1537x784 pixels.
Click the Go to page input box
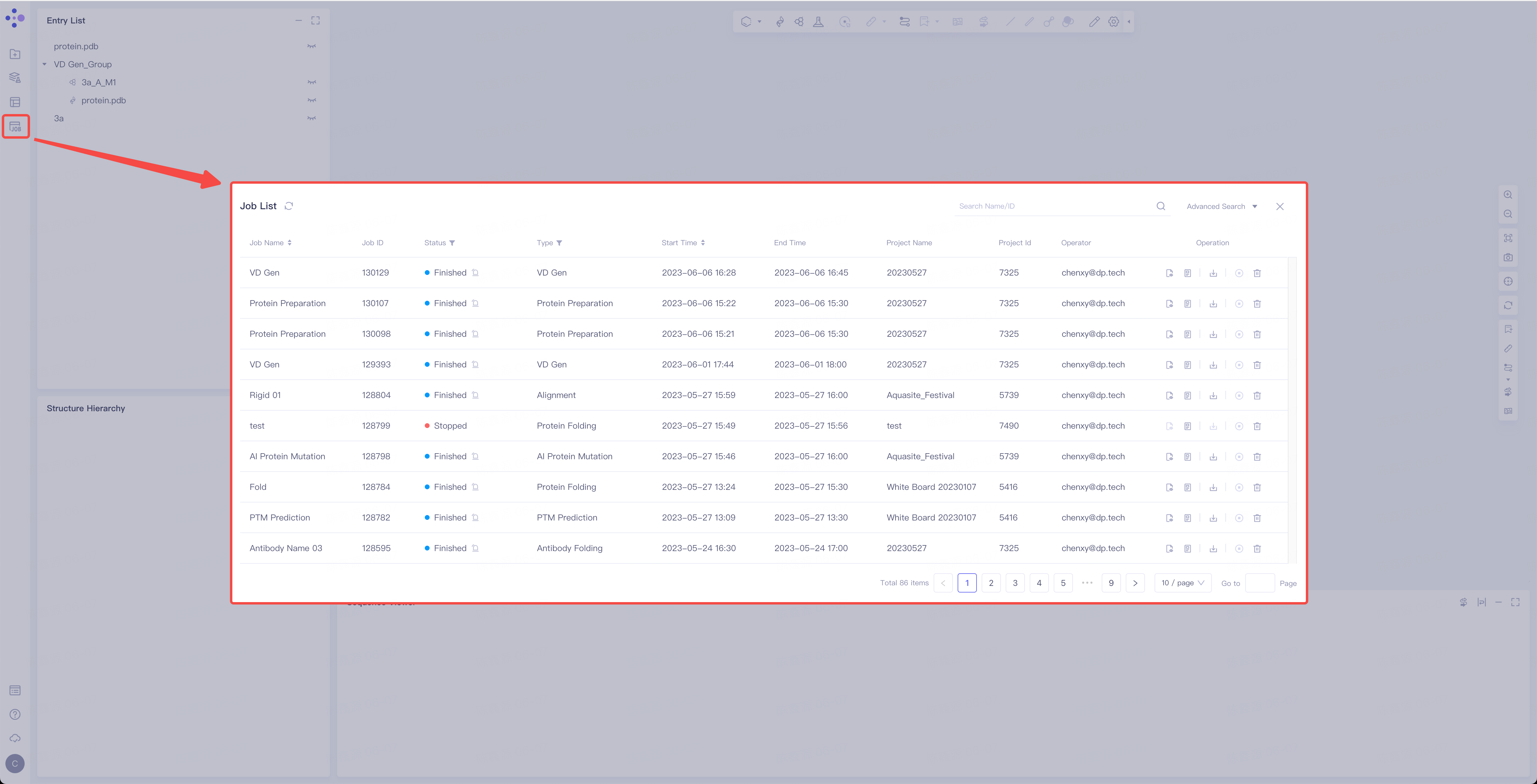coord(1260,583)
